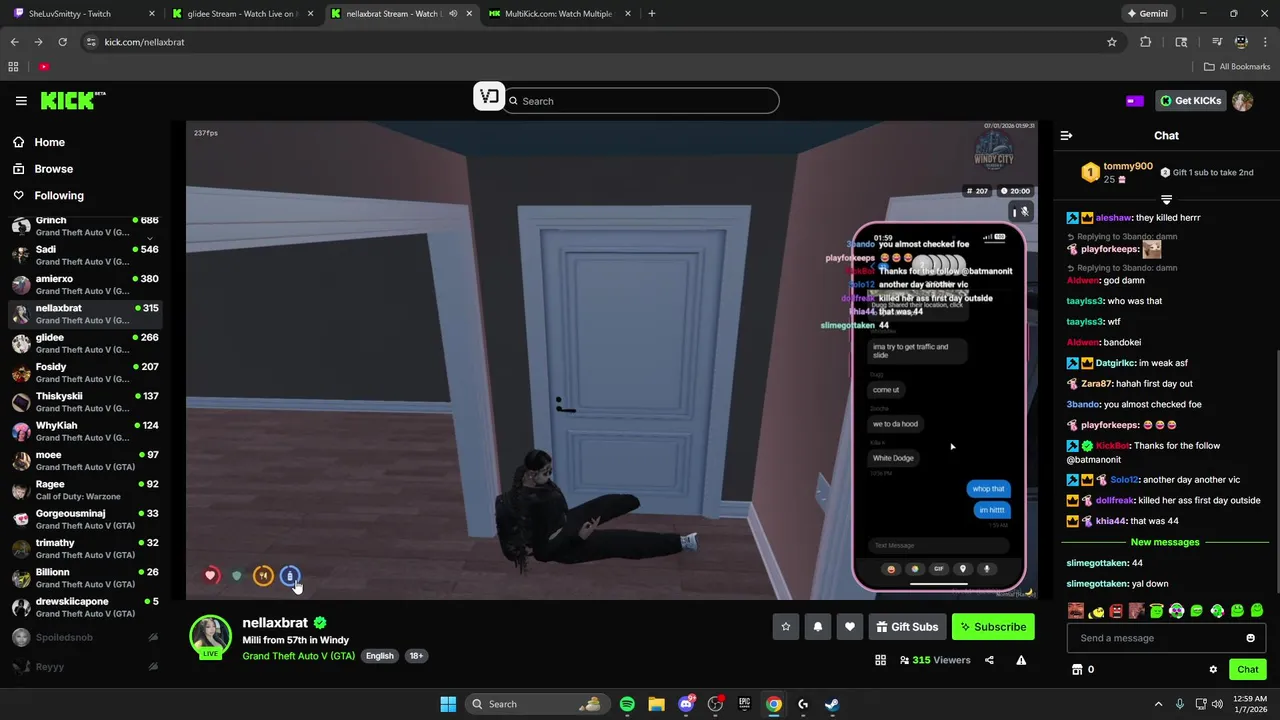Open Chrome extensions puzzle icon
Viewport: 1280px width, 720px height.
coord(1146,42)
